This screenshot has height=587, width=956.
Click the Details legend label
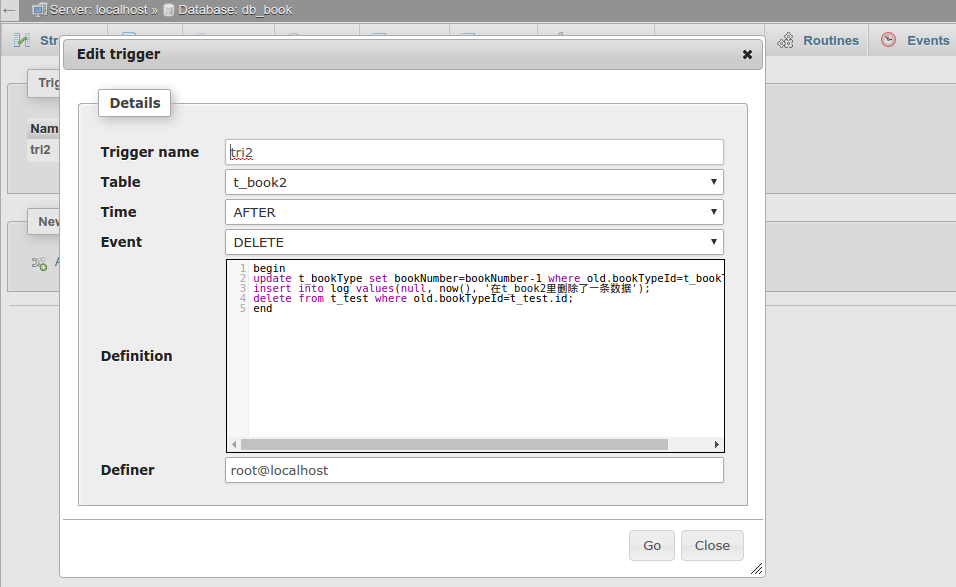pyautogui.click(x=135, y=103)
